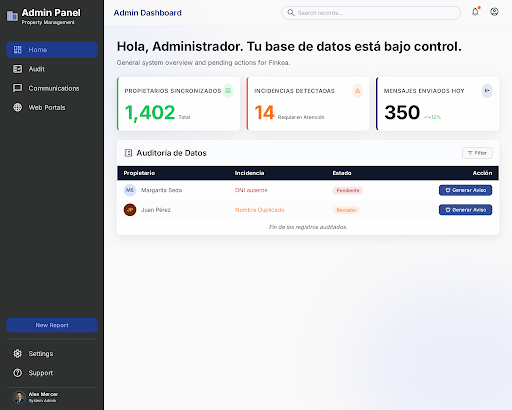This screenshot has width=512, height=410.
Task: Open the Filter button in audit table
Action: pos(477,153)
